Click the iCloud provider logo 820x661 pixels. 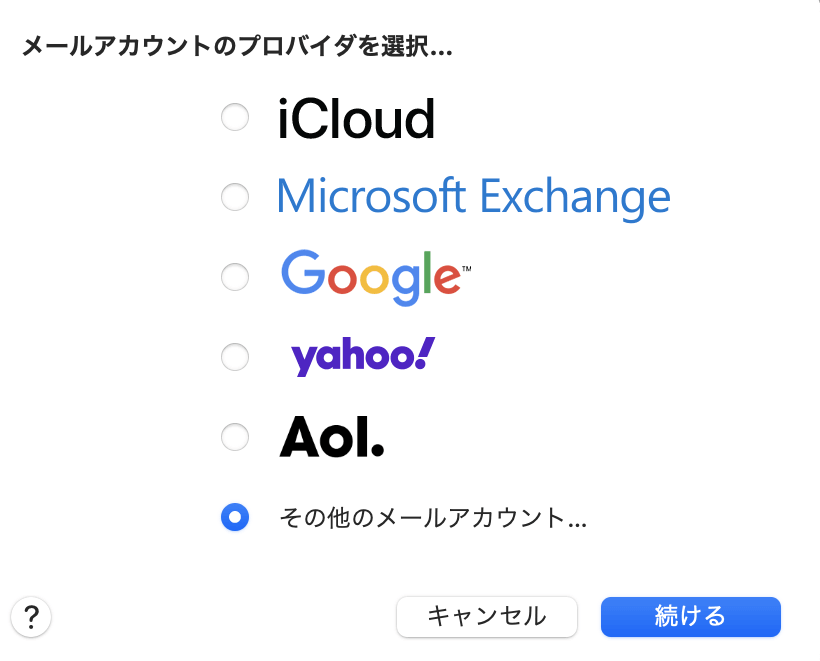(357, 117)
